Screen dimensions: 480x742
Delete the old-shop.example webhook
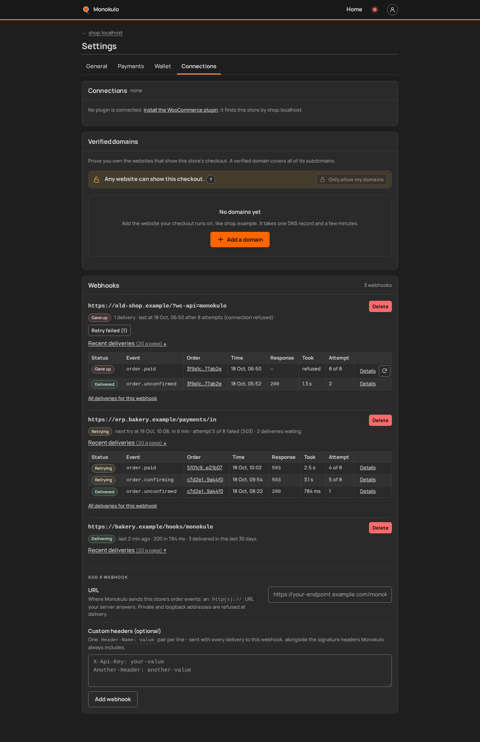[x=380, y=307]
